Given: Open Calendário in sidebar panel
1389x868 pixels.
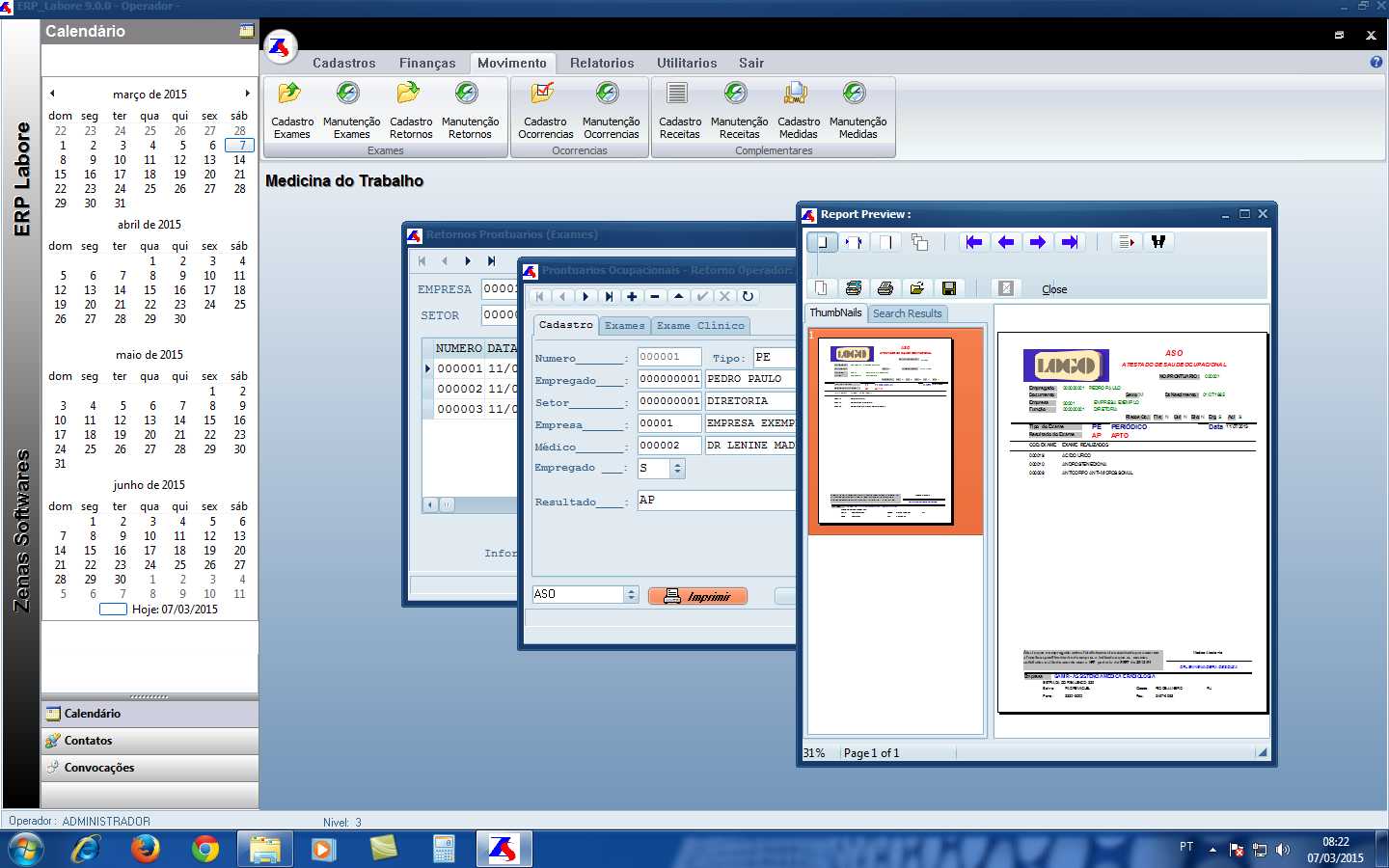Looking at the screenshot, I should tap(150, 714).
